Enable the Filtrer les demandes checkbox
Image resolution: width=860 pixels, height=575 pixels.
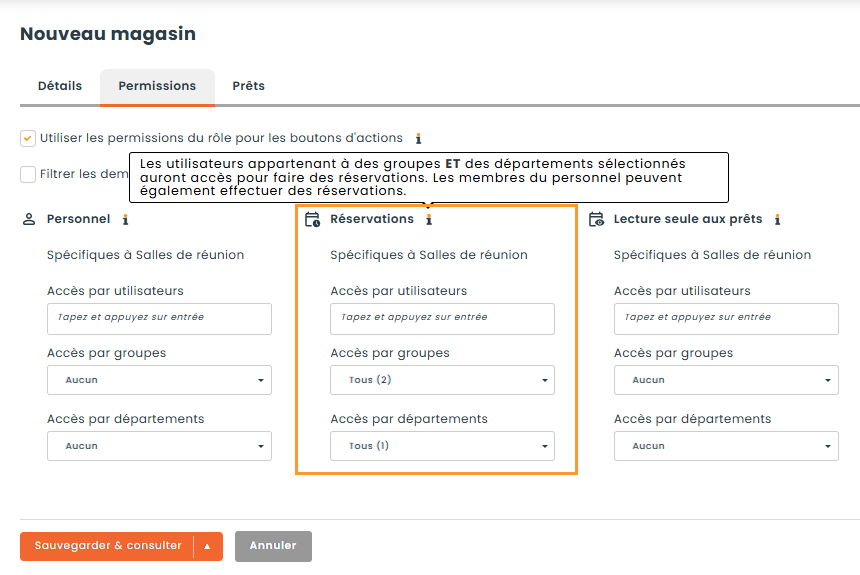pyautogui.click(x=28, y=174)
